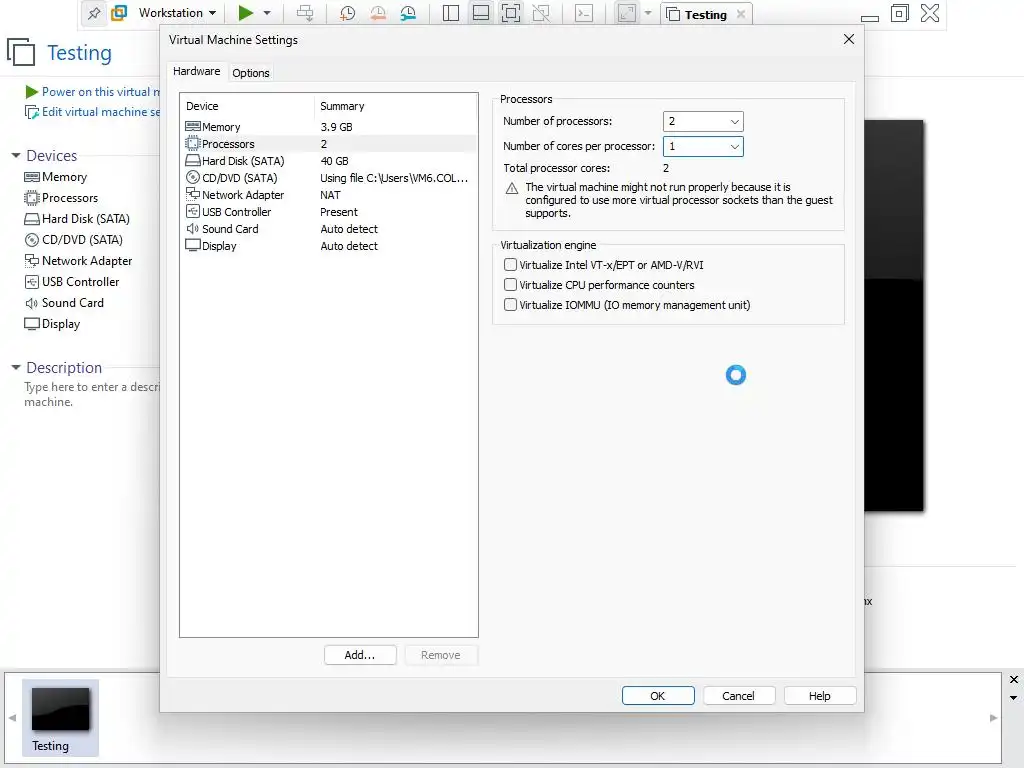
Task: Open power options dropdown arrow beside play
Action: pos(266,13)
